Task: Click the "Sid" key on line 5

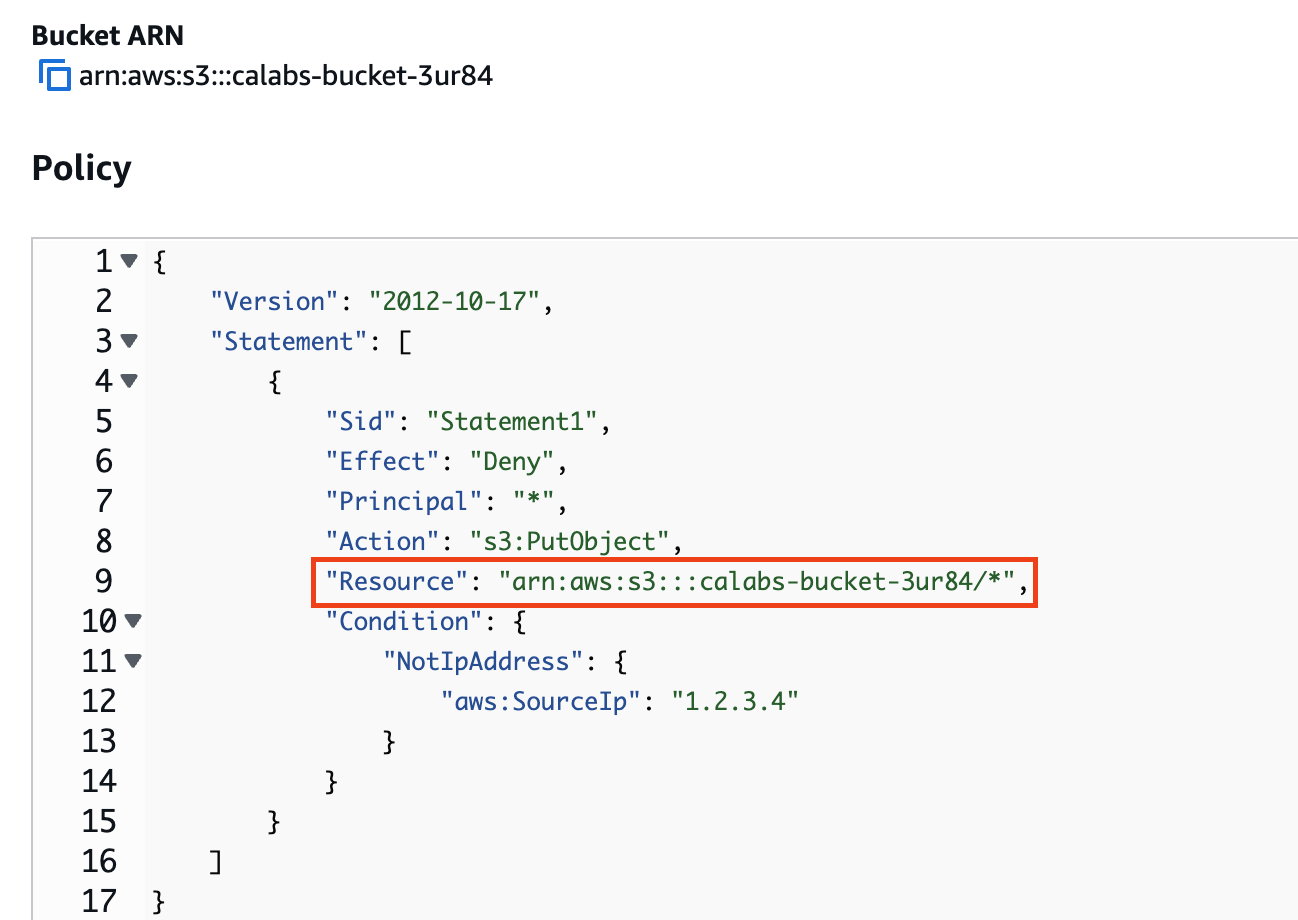Action: pyautogui.click(x=362, y=421)
